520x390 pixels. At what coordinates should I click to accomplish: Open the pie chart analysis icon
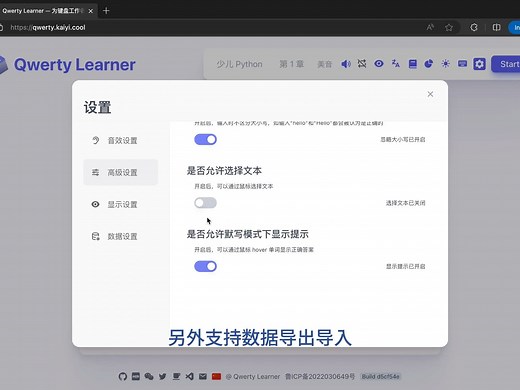tap(429, 64)
